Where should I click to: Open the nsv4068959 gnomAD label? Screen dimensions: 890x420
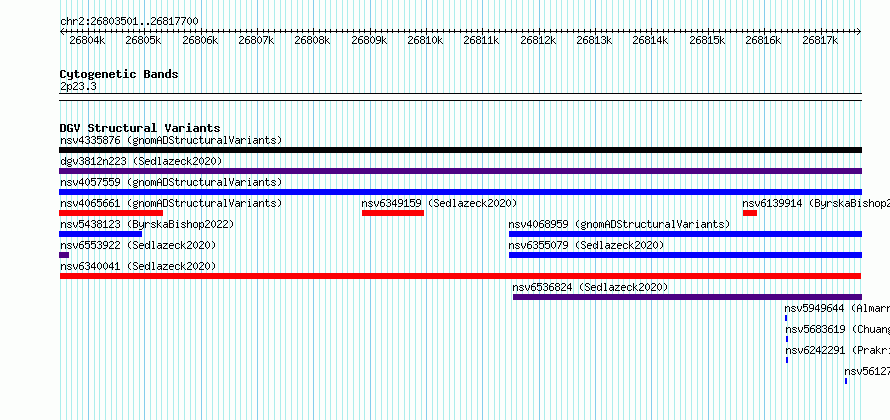point(619,224)
